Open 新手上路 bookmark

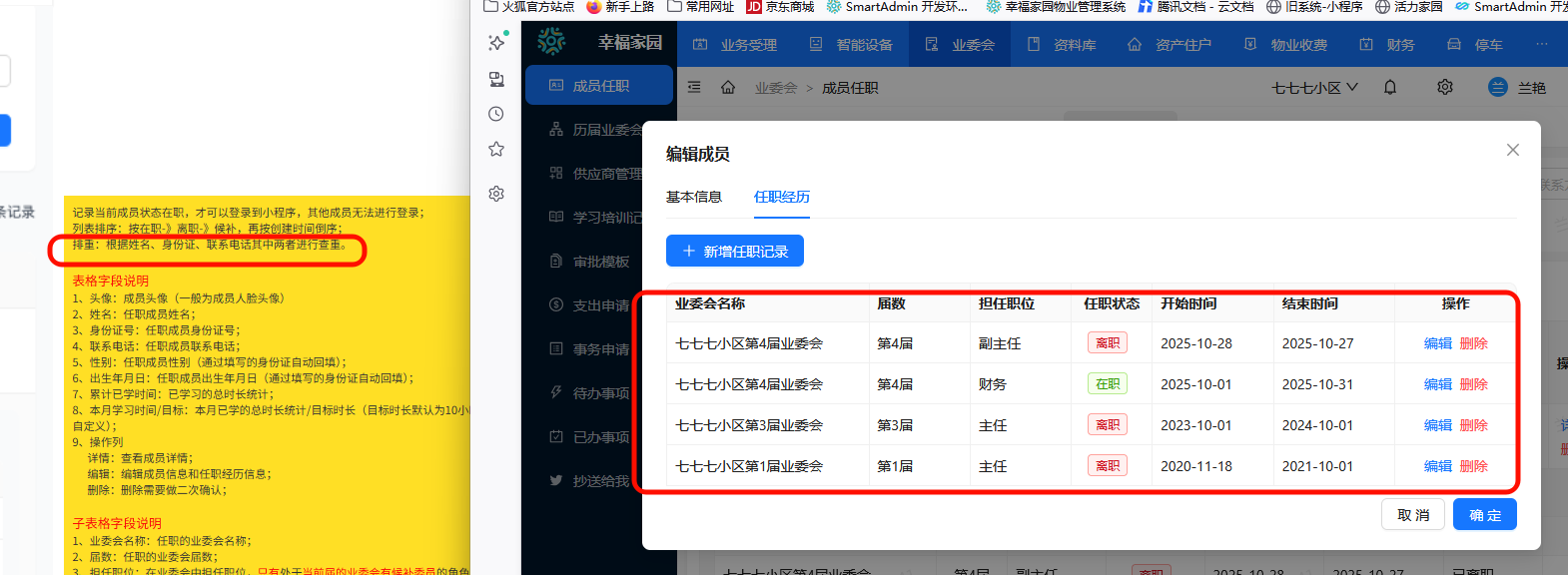(x=620, y=7)
